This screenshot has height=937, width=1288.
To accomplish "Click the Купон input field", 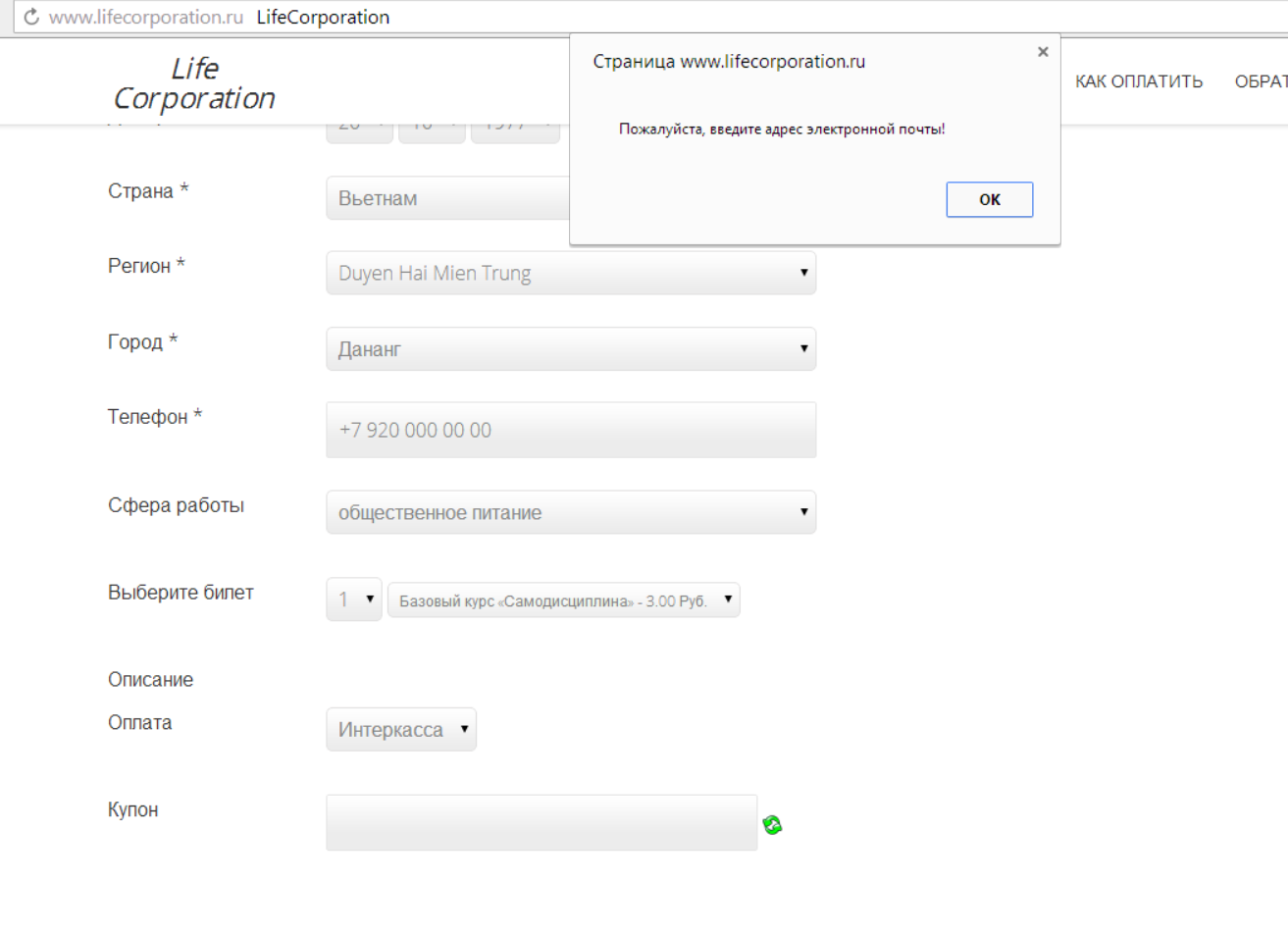I will 541,822.
